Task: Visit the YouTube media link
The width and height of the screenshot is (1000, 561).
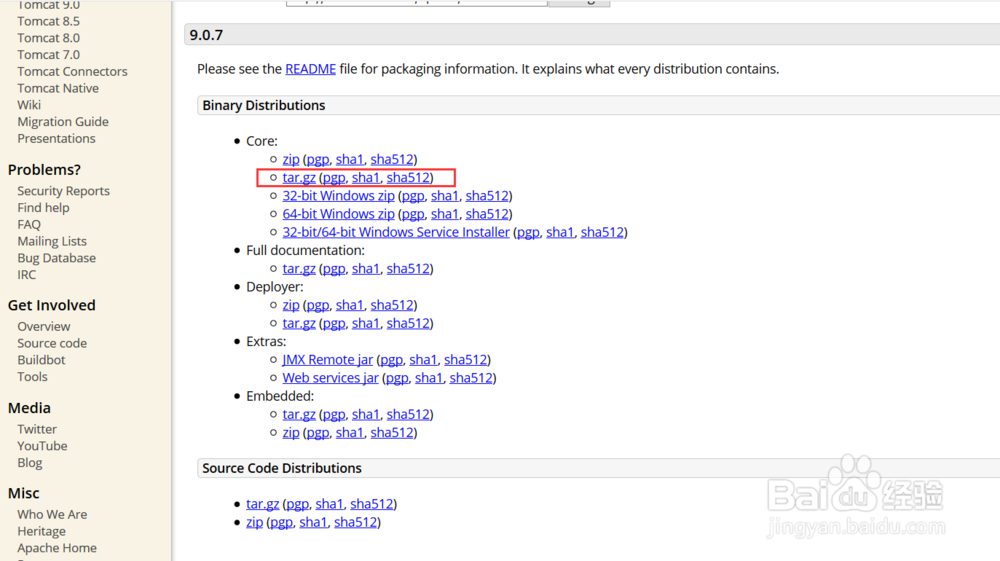Action: tap(42, 446)
